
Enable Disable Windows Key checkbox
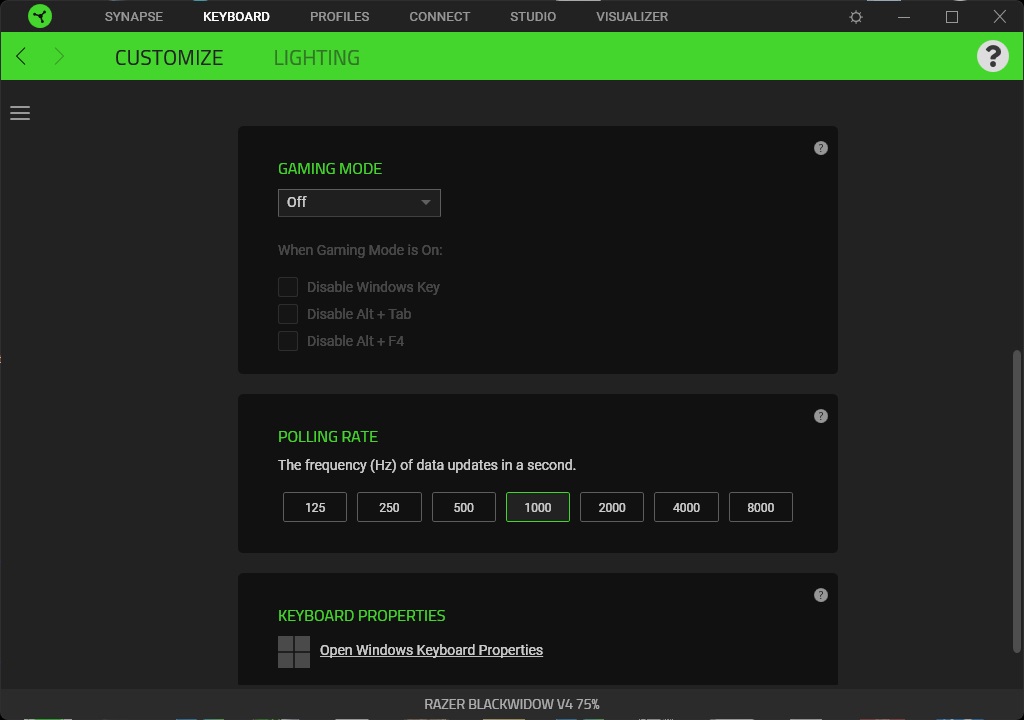[288, 287]
